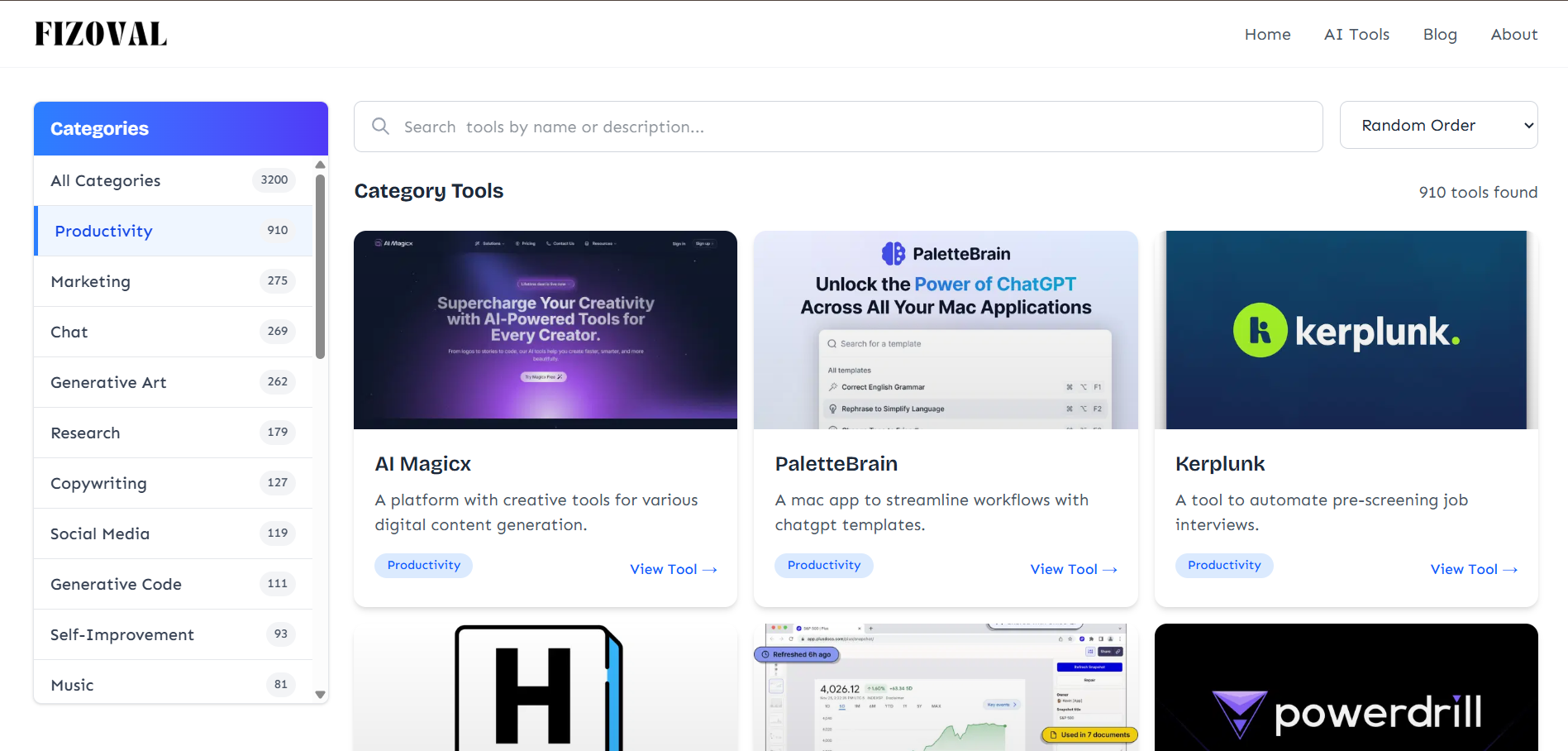Viewport: 1568px width, 751px height.
Task: Select the Research category
Action: click(174, 433)
